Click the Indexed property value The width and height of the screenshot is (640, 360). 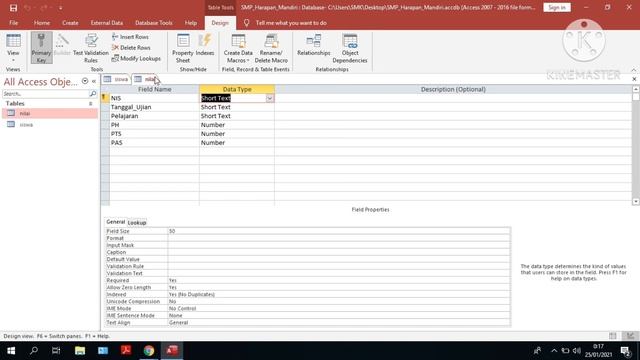click(339, 294)
